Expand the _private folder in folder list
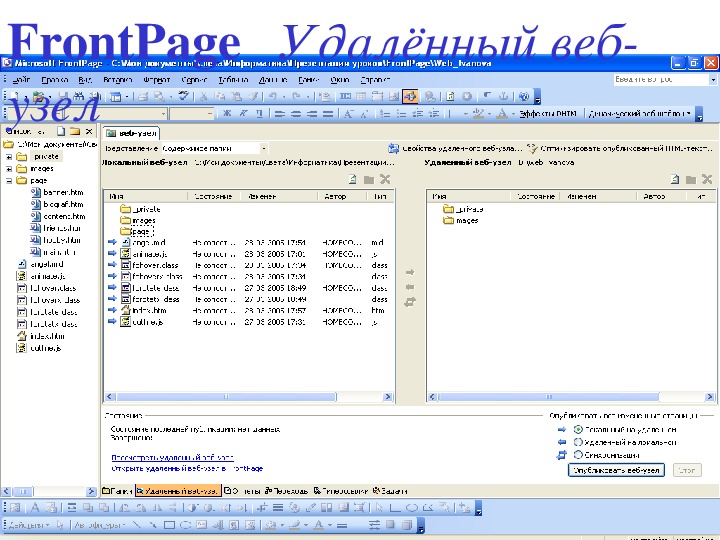 click(9, 157)
